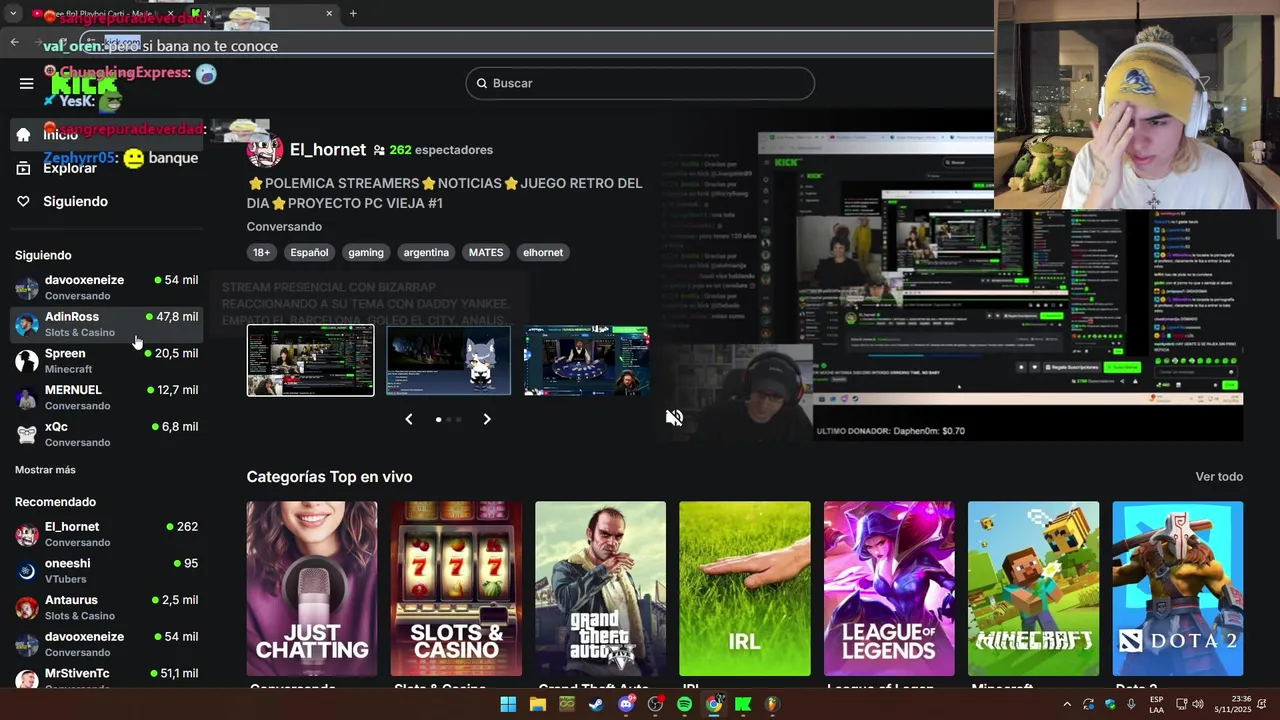Image resolution: width=1280 pixels, height=720 pixels.
Task: Select the third carousel blackjack thumbnail
Action: coord(587,360)
